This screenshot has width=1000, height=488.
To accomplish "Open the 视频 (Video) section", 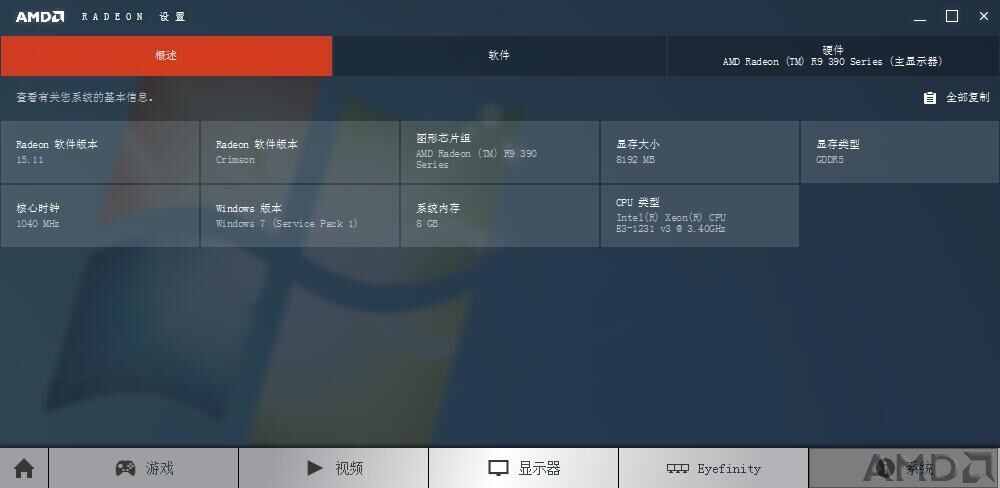I will click(334, 469).
